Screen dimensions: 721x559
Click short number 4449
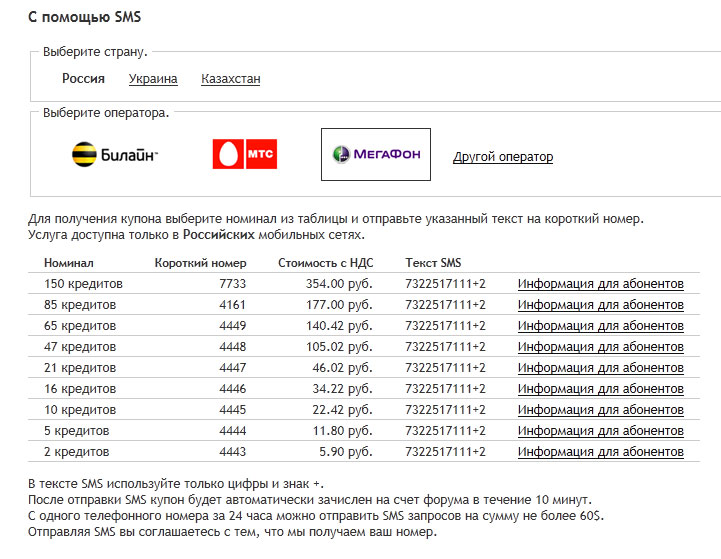coord(233,326)
